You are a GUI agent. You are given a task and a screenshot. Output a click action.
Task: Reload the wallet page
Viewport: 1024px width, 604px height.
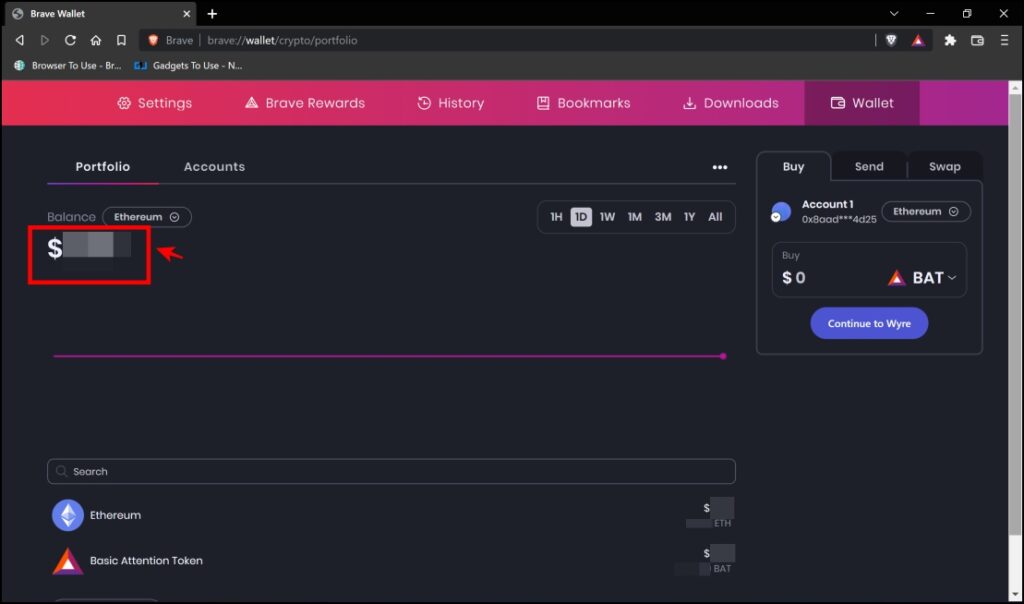(x=70, y=40)
